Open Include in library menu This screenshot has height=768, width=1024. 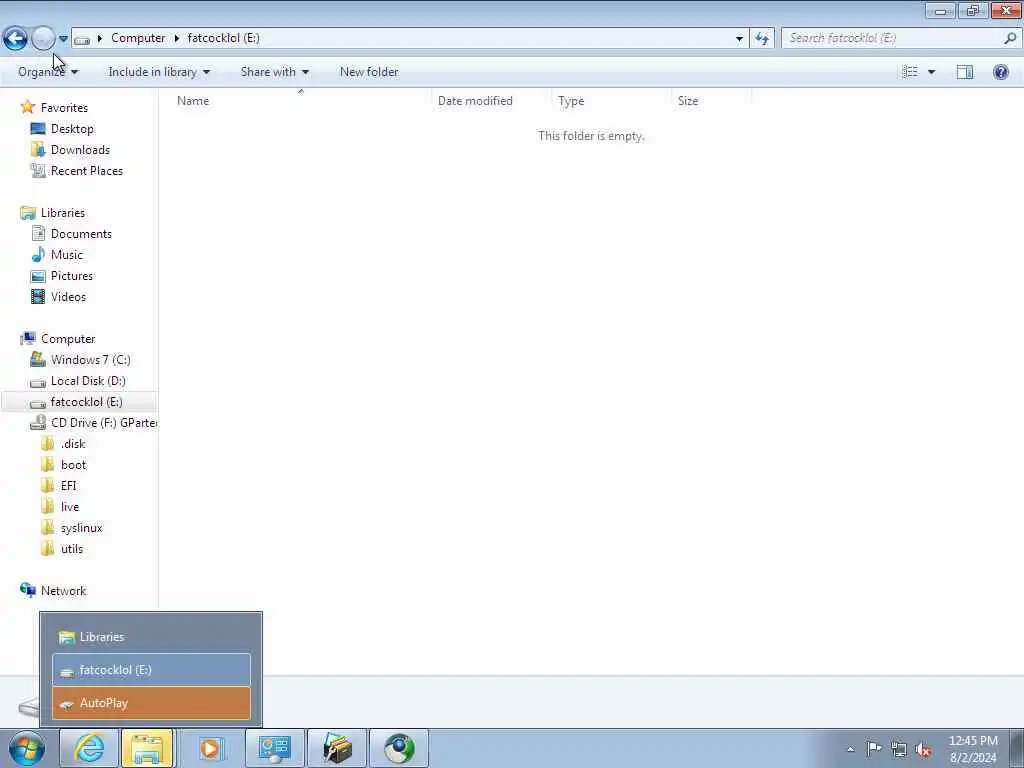(159, 72)
